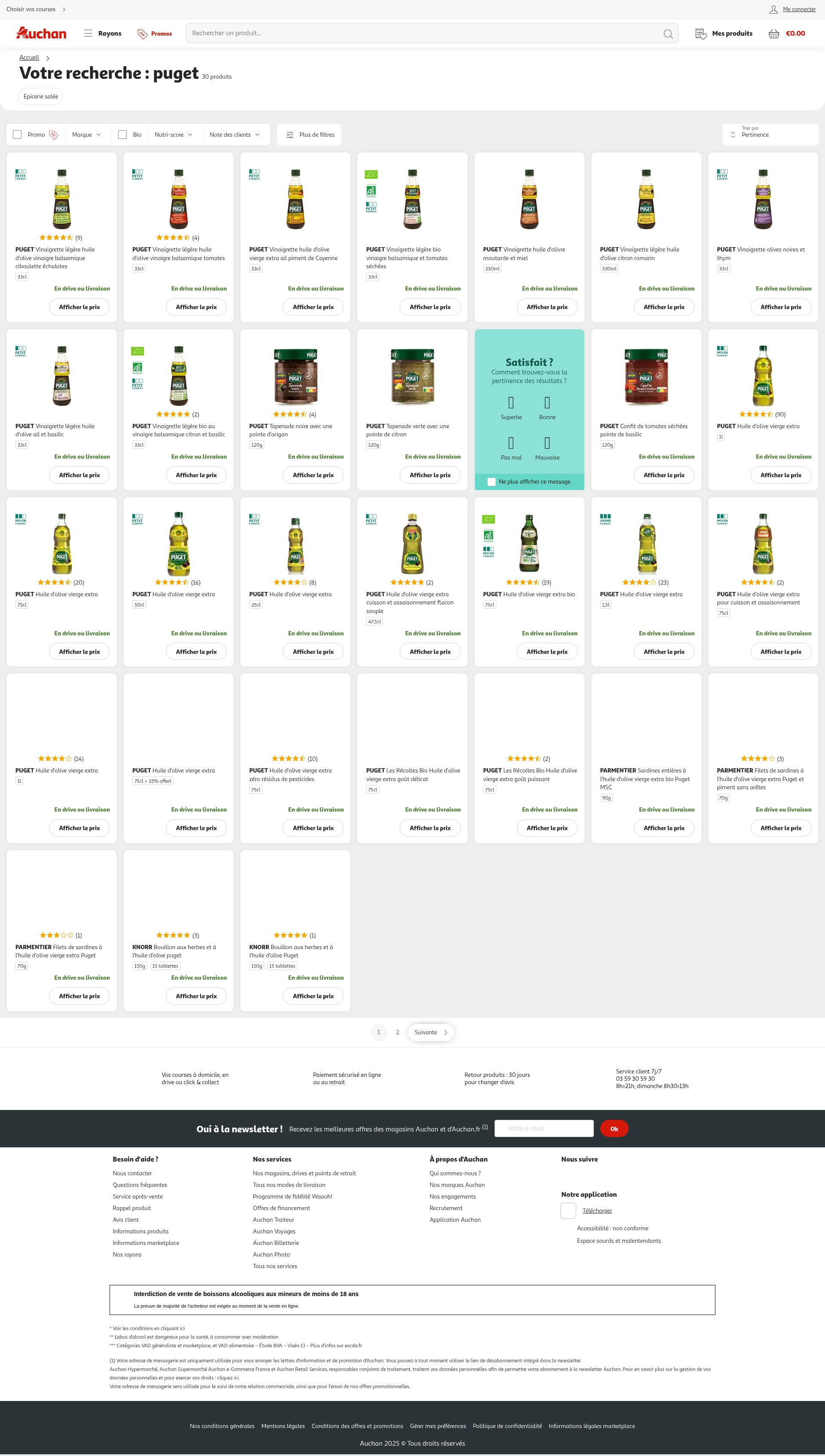
Task: Tick the Promo filter checkbox
Action: (17, 134)
